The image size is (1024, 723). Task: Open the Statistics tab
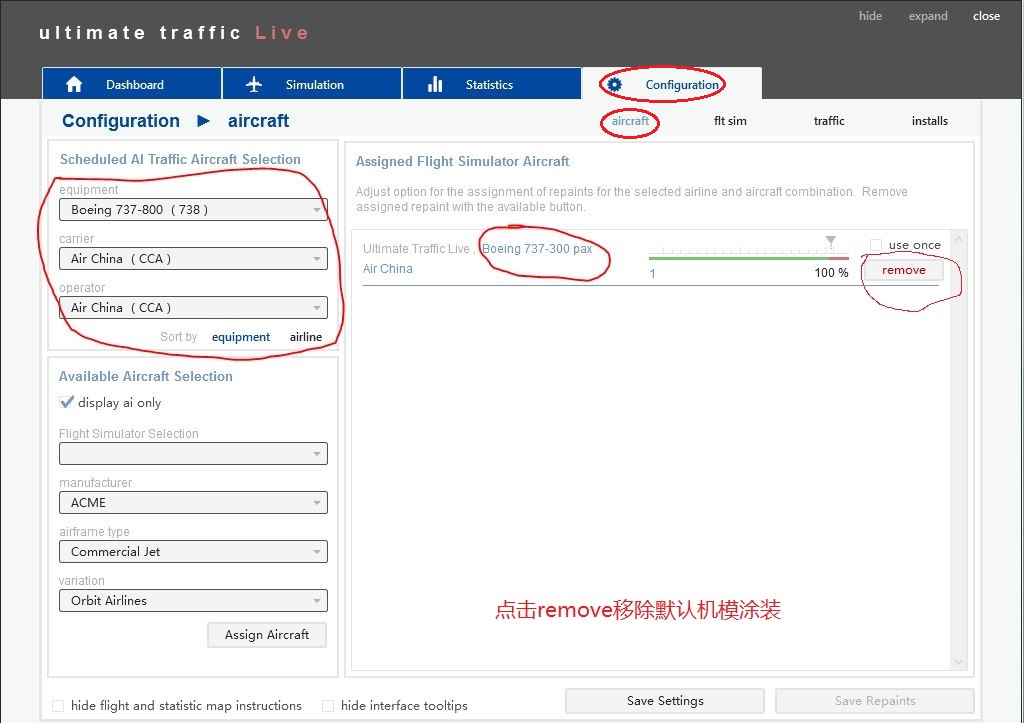tap(492, 84)
